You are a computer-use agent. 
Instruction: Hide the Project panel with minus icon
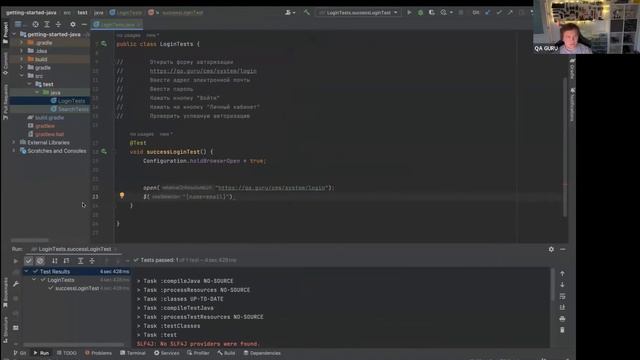(84, 24)
